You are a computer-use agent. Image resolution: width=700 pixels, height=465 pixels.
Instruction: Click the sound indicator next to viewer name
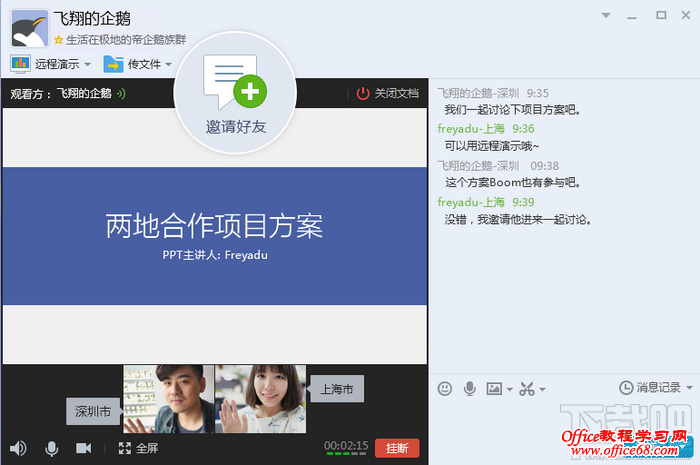click(121, 93)
